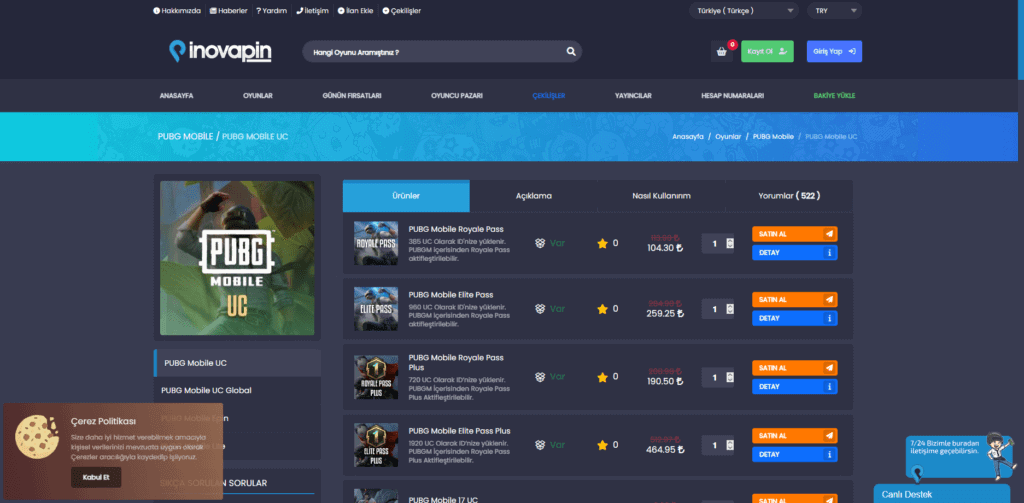Click the Kayıt Ol button
This screenshot has width=1024, height=503.
click(x=767, y=52)
